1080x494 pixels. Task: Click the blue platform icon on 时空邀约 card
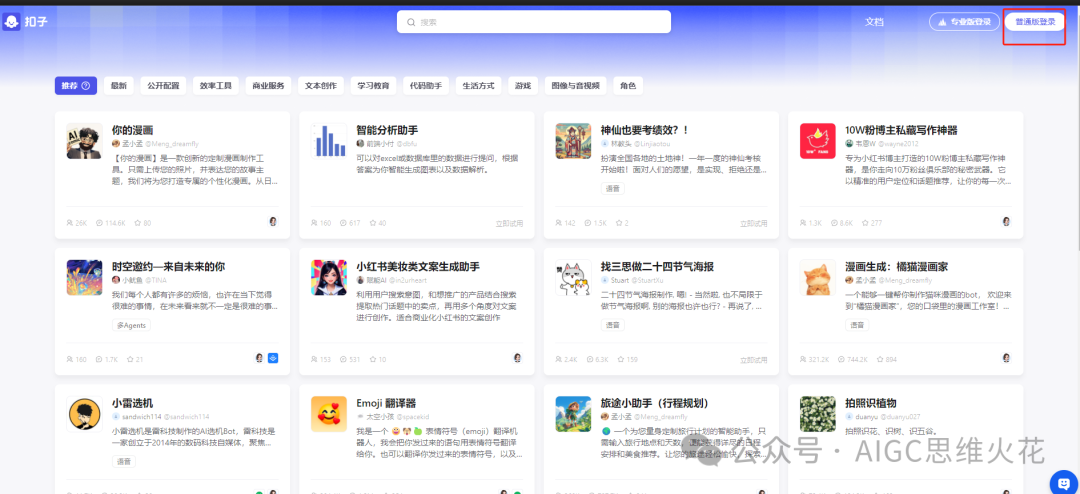[x=273, y=358]
